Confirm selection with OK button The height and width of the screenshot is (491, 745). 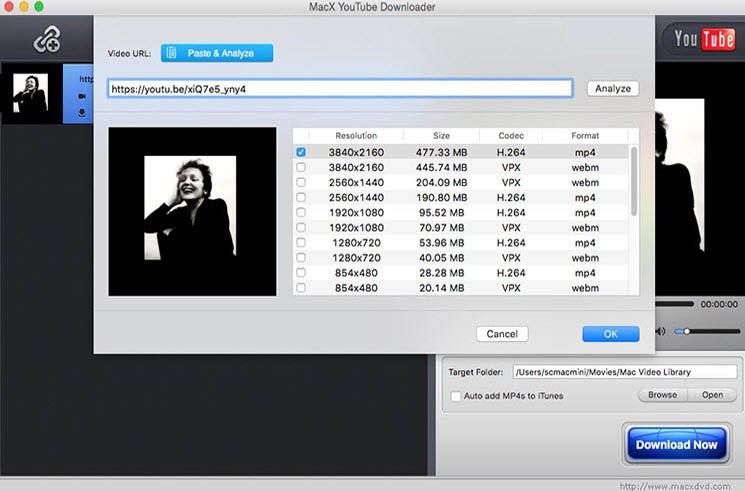[611, 334]
